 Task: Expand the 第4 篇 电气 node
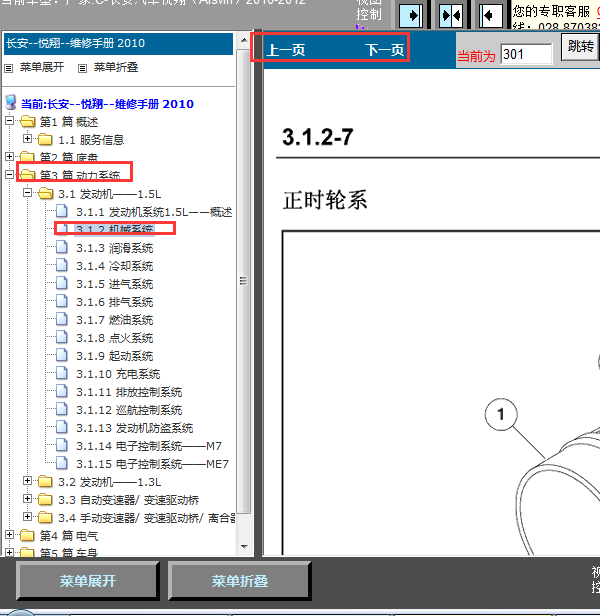(x=9, y=535)
